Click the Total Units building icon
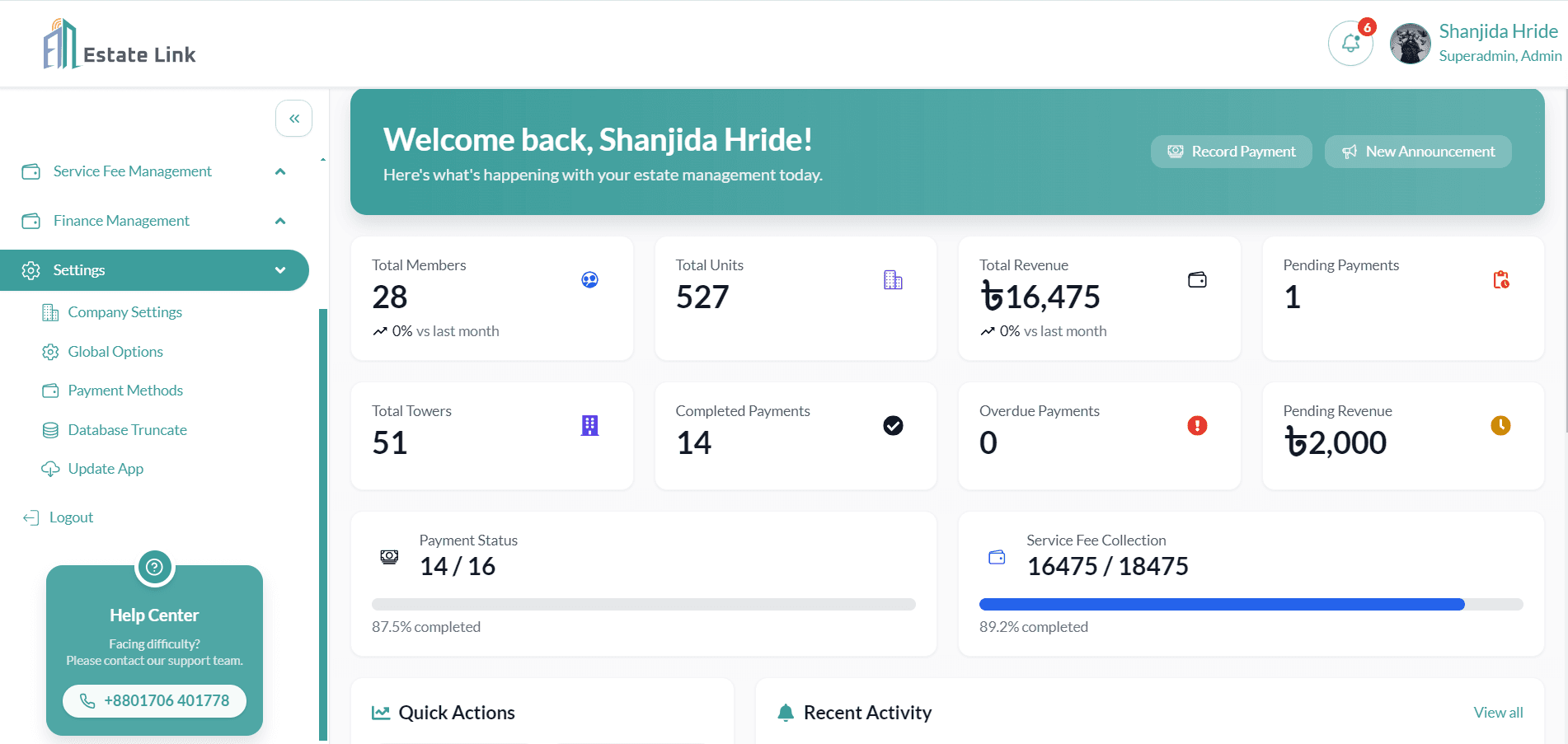The image size is (1568, 744). coord(893,280)
